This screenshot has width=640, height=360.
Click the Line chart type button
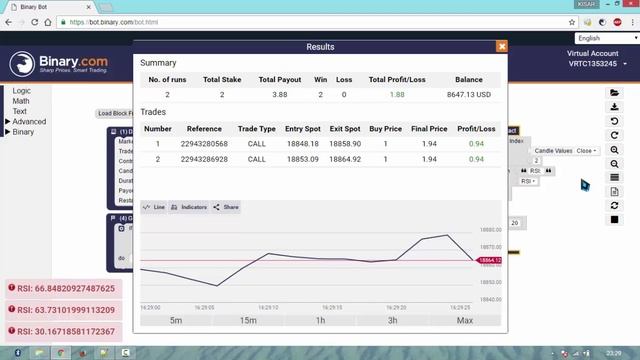coord(154,207)
